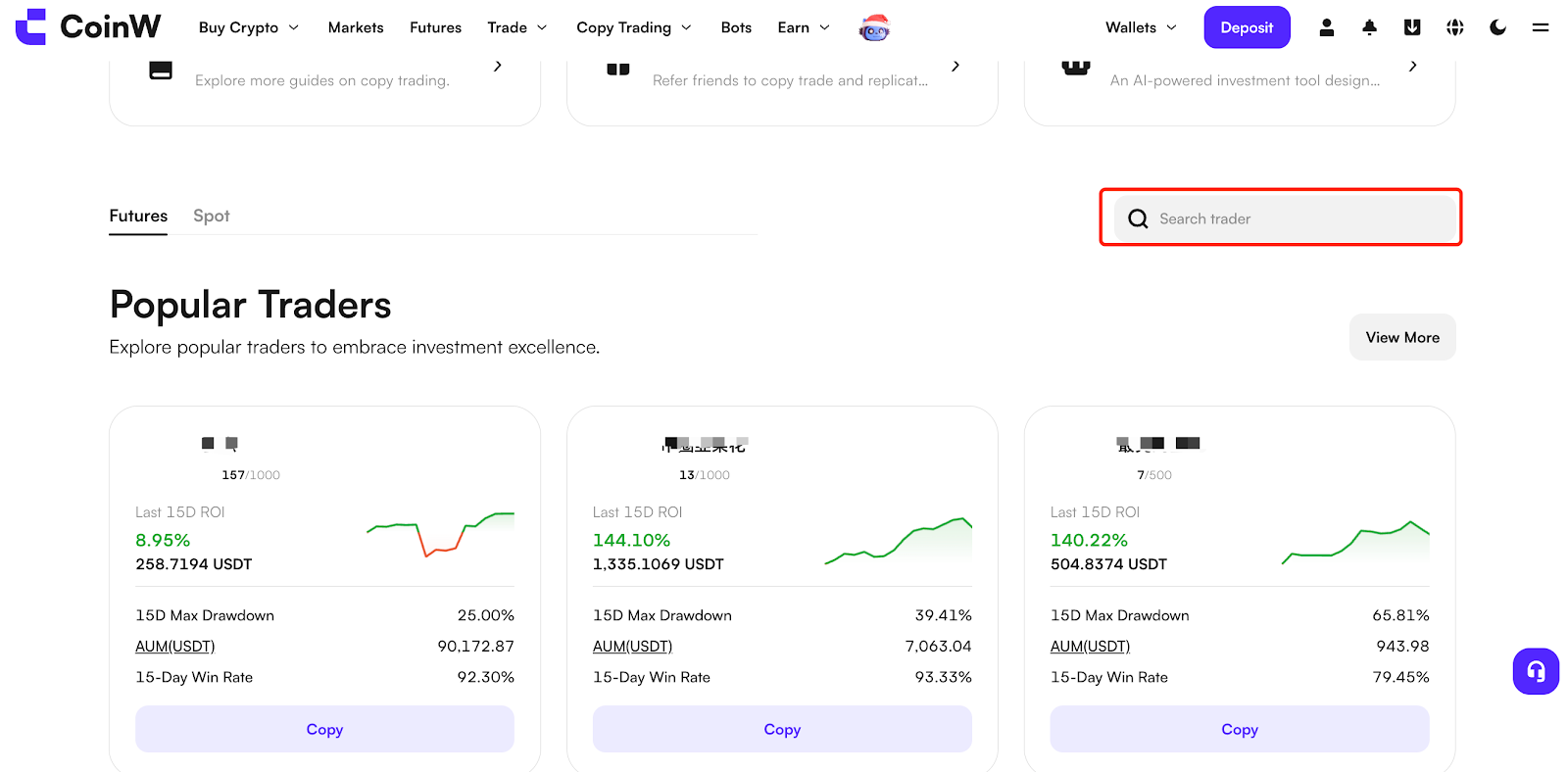The height and width of the screenshot is (772, 1568).
Task: Open the language globe icon
Action: (1455, 27)
